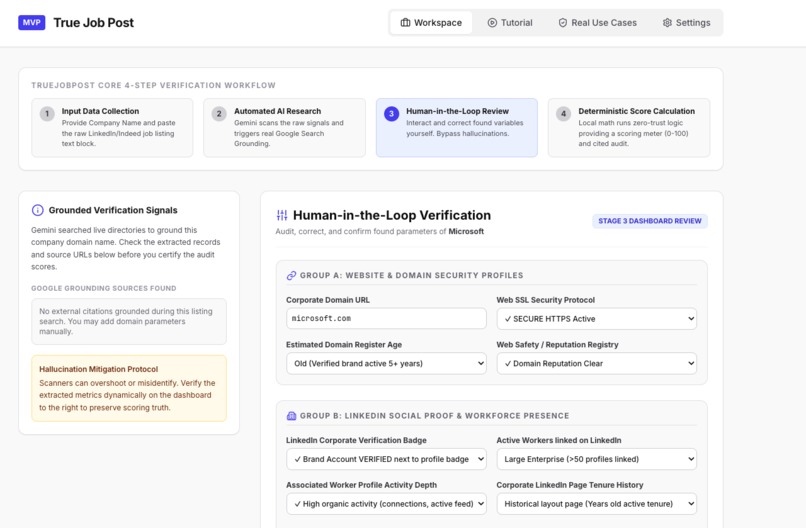Click the True Job Post title

click(94, 23)
